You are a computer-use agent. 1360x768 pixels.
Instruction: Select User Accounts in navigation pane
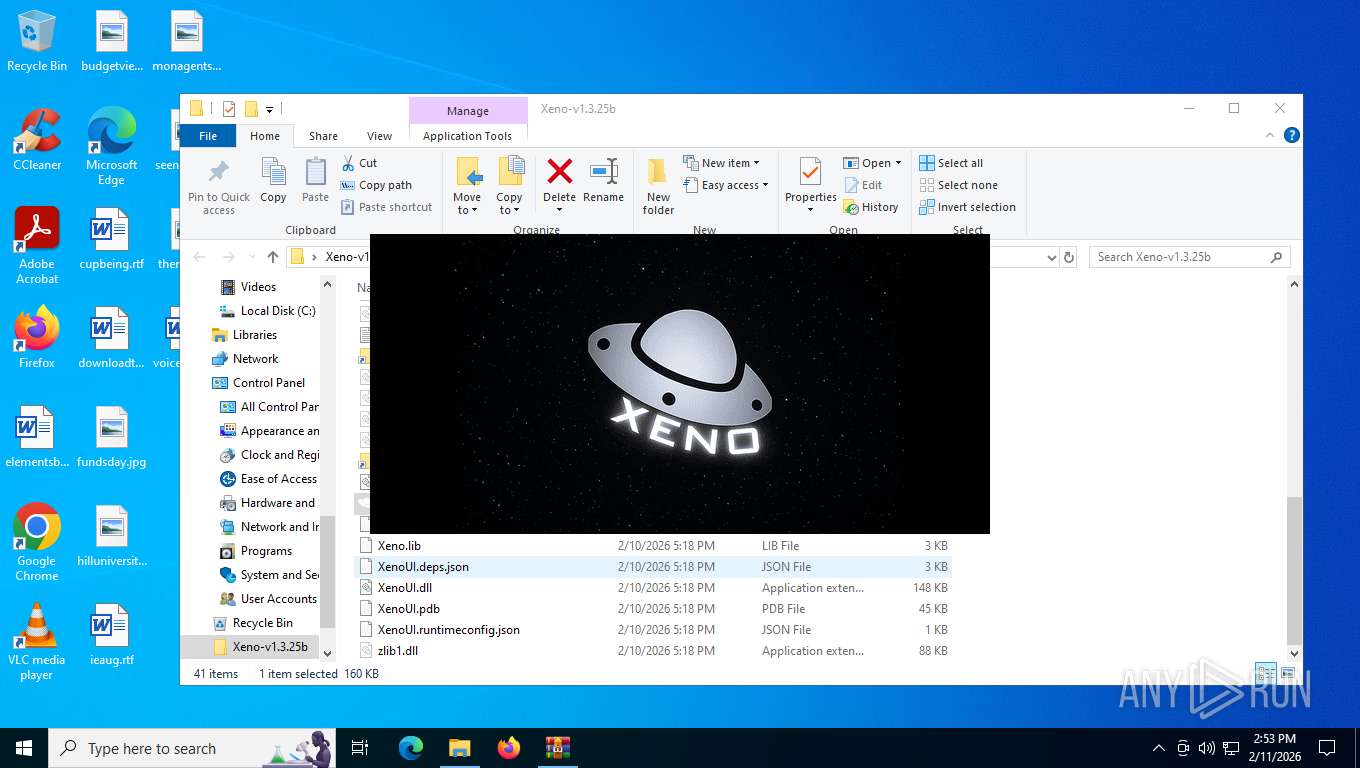(x=269, y=599)
